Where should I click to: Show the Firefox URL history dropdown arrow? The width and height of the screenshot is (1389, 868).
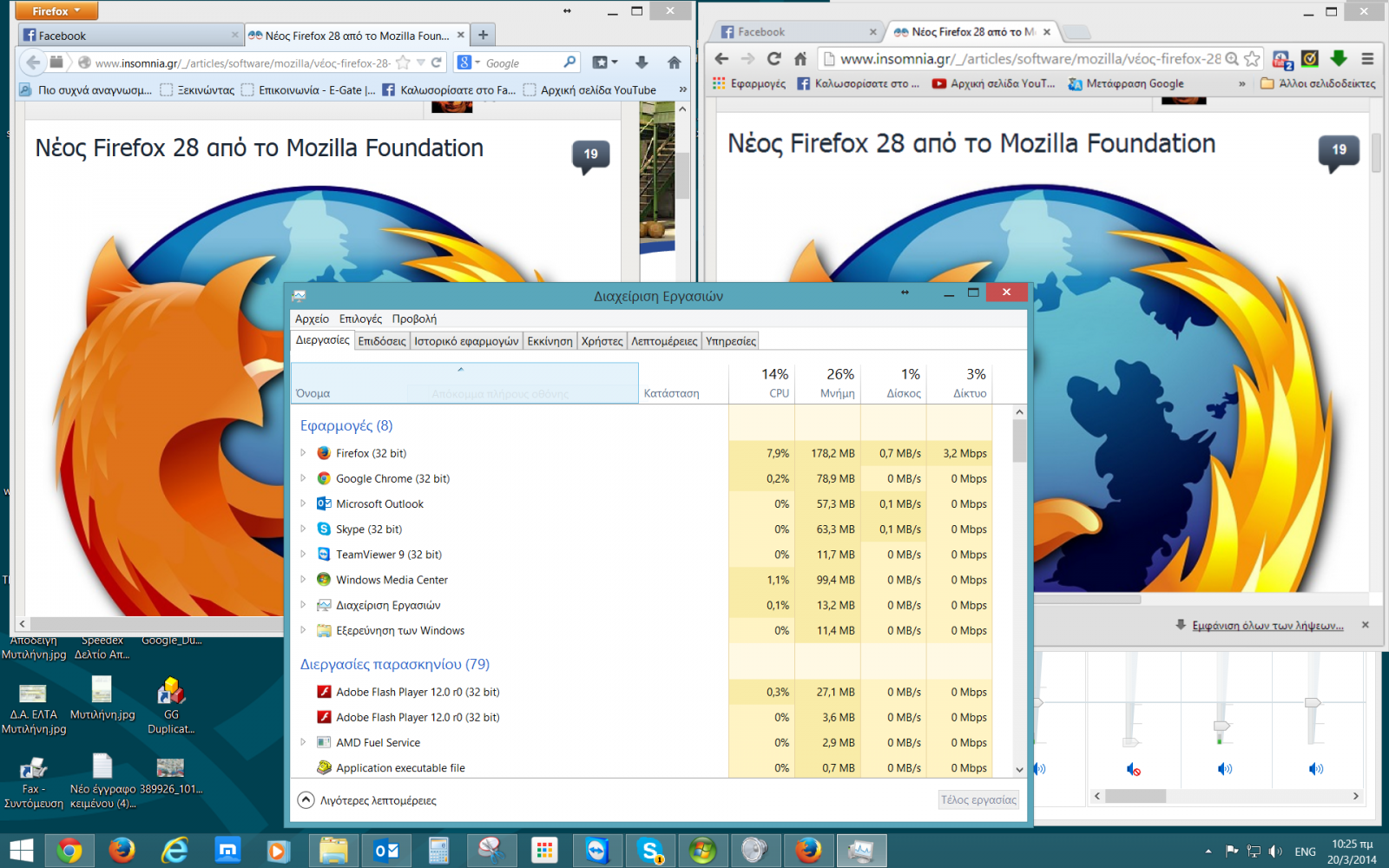pos(421,62)
